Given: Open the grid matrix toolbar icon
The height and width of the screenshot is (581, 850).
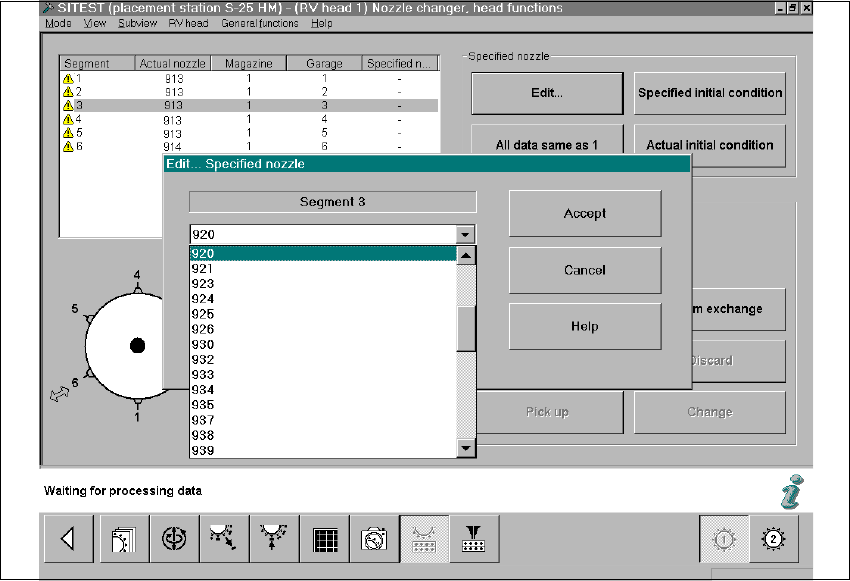Looking at the screenshot, I should tap(324, 540).
